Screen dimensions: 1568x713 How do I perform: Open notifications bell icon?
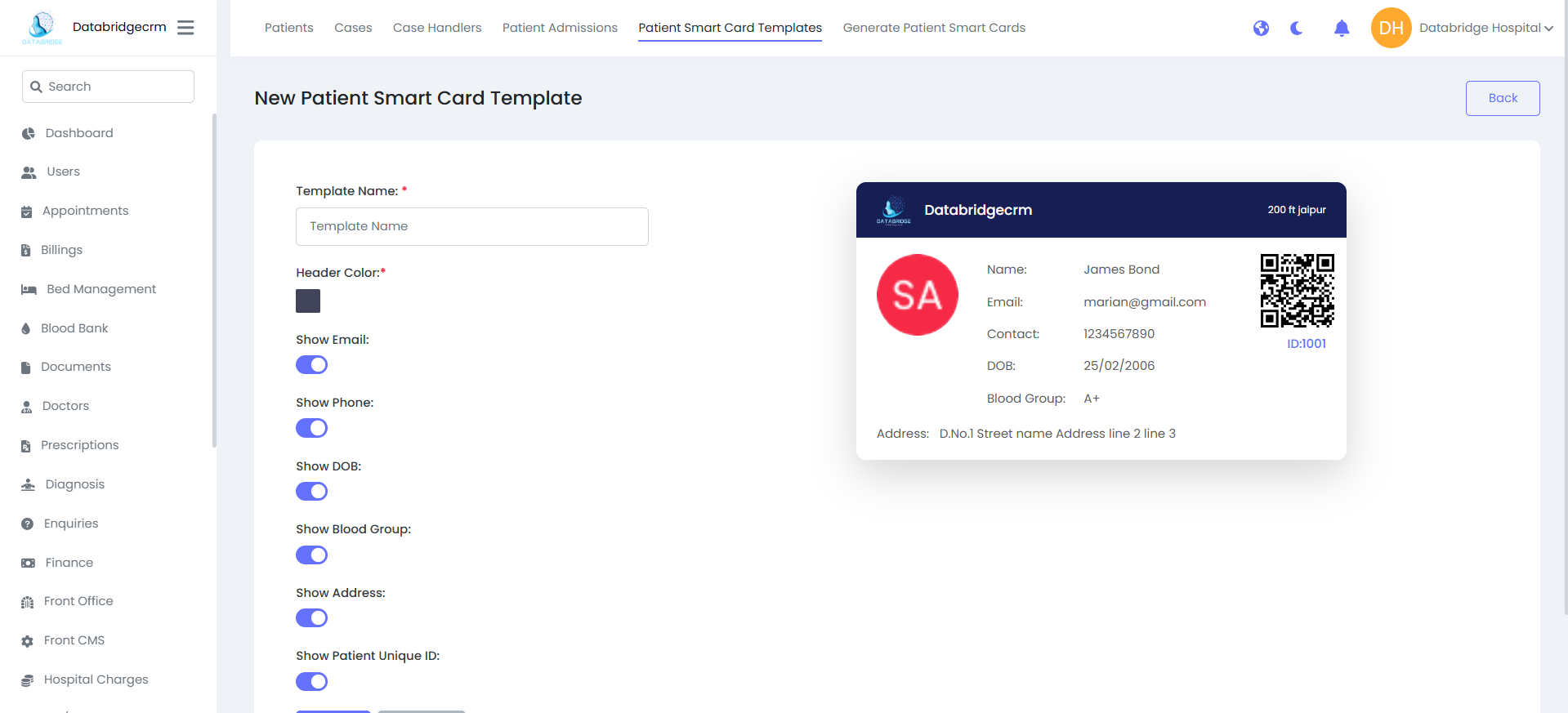point(1342,29)
